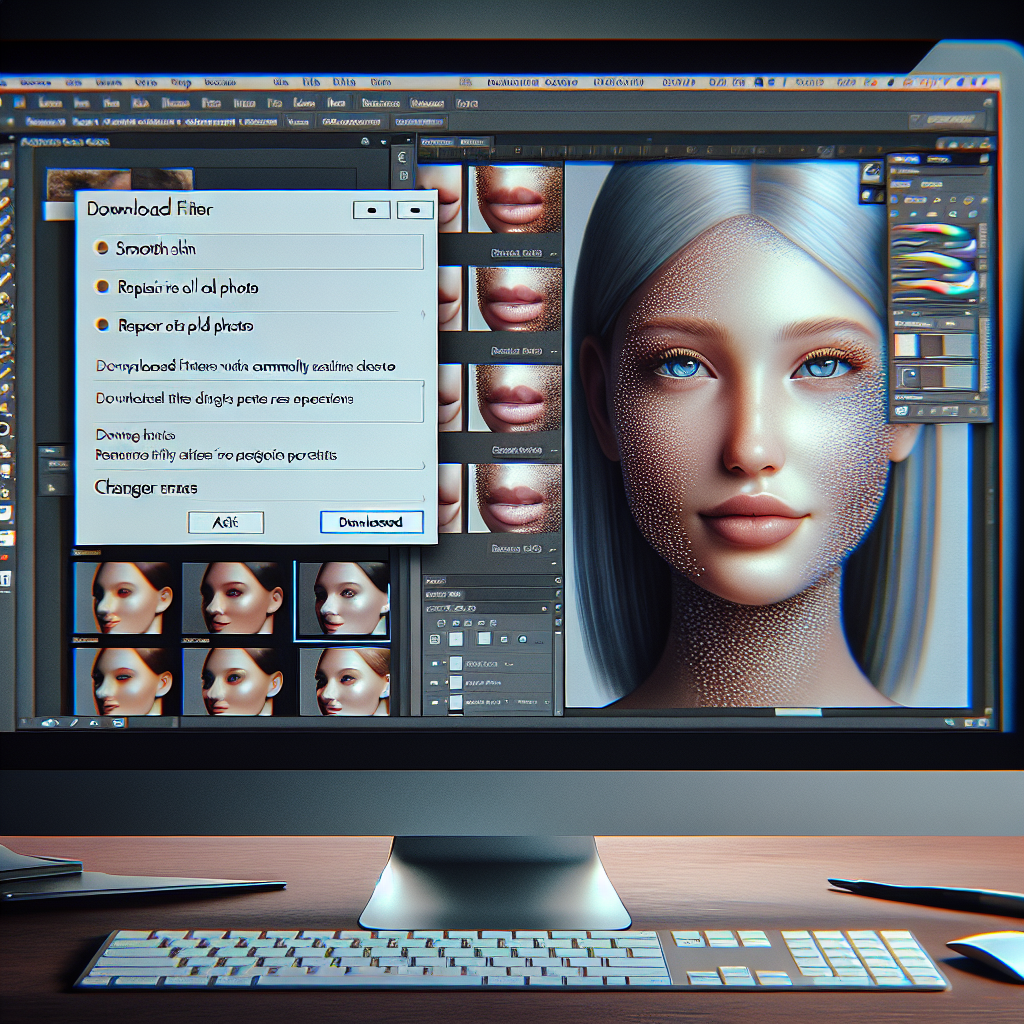Select the 'Smooth skin' radio option
The image size is (1024, 1024).
pos(101,248)
